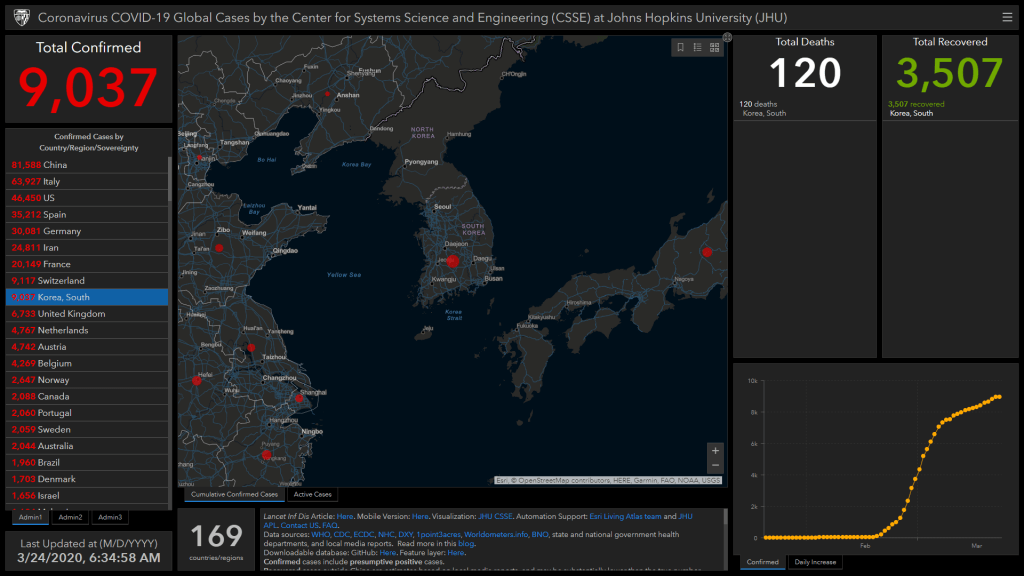Open the map legend list icon
Viewport: 1024px width, 576px height.
point(697,48)
